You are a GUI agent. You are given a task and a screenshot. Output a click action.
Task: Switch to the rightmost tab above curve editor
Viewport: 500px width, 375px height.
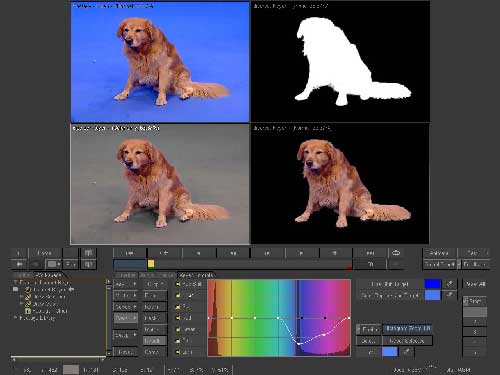[196, 275]
